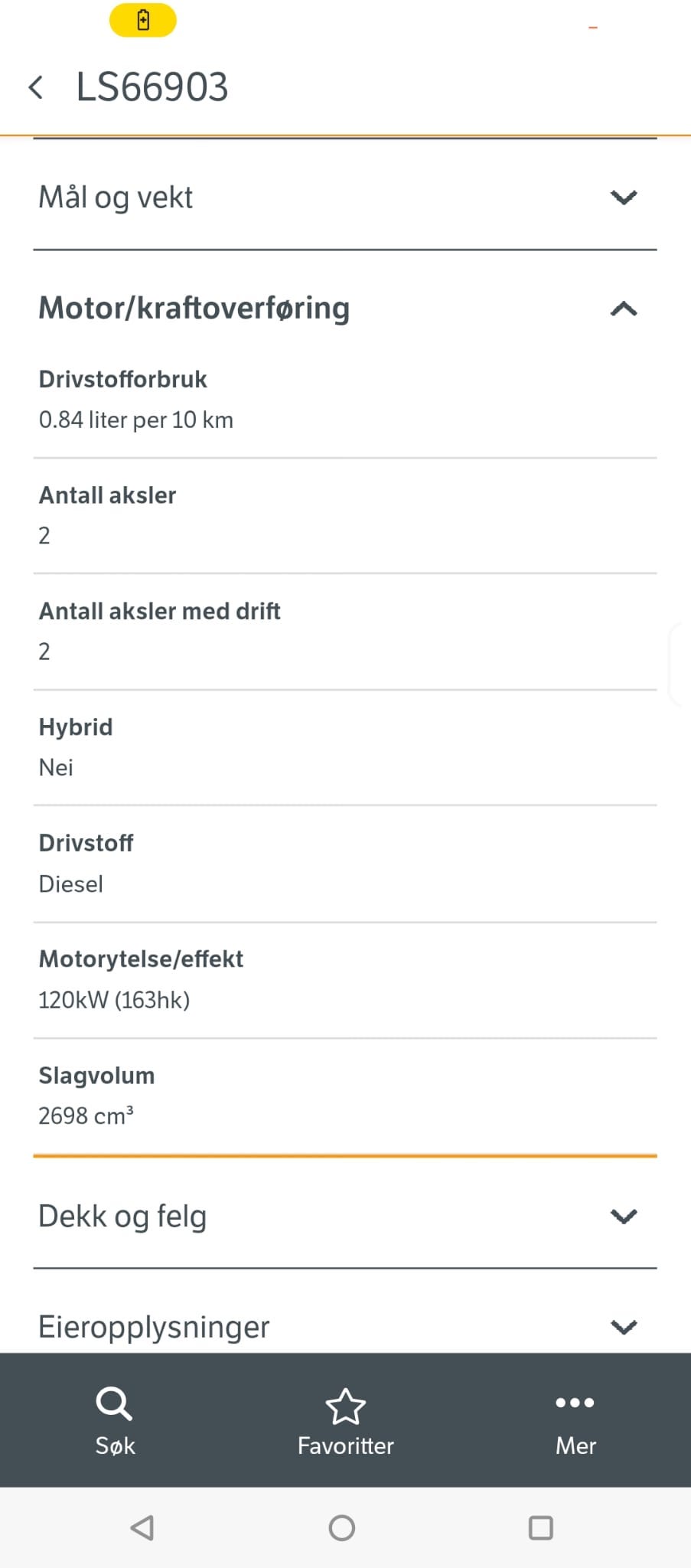Screen dimensions: 691x1568
Task: Tap the Drivstofforbruk value 0.84 liter
Action: tap(136, 420)
